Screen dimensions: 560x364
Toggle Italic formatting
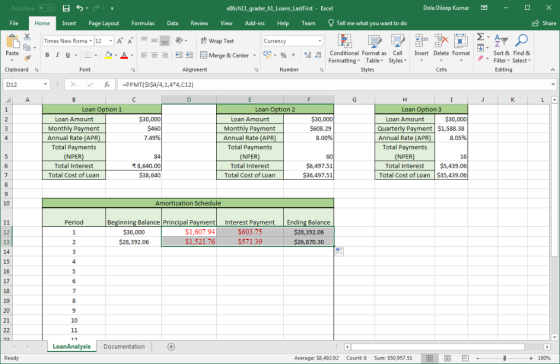(x=57, y=55)
